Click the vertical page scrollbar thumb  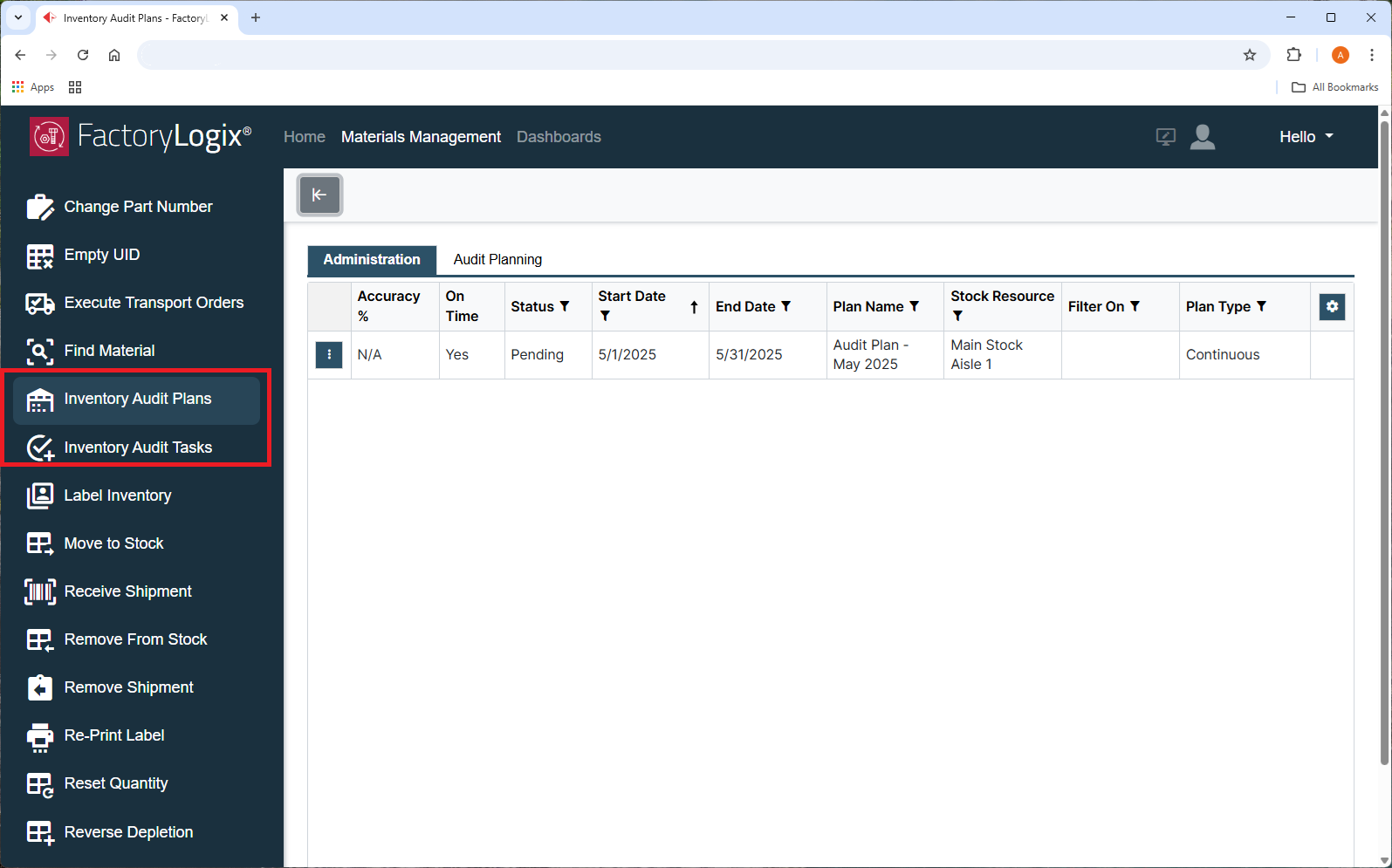coord(1384,443)
